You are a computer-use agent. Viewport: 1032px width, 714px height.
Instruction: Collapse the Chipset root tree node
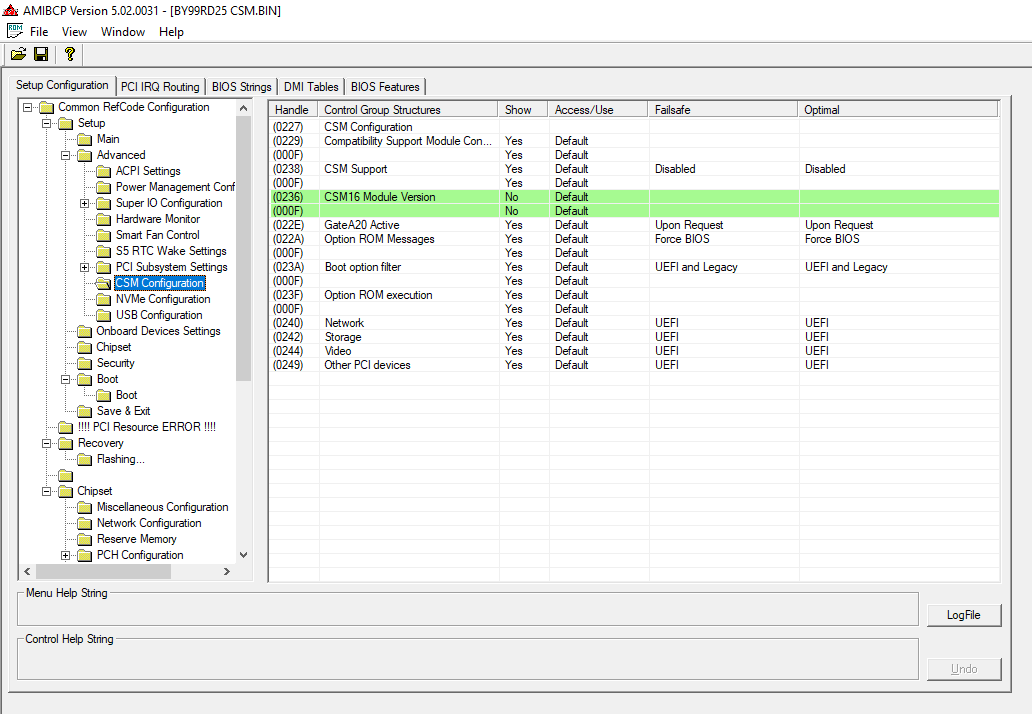(x=46, y=492)
